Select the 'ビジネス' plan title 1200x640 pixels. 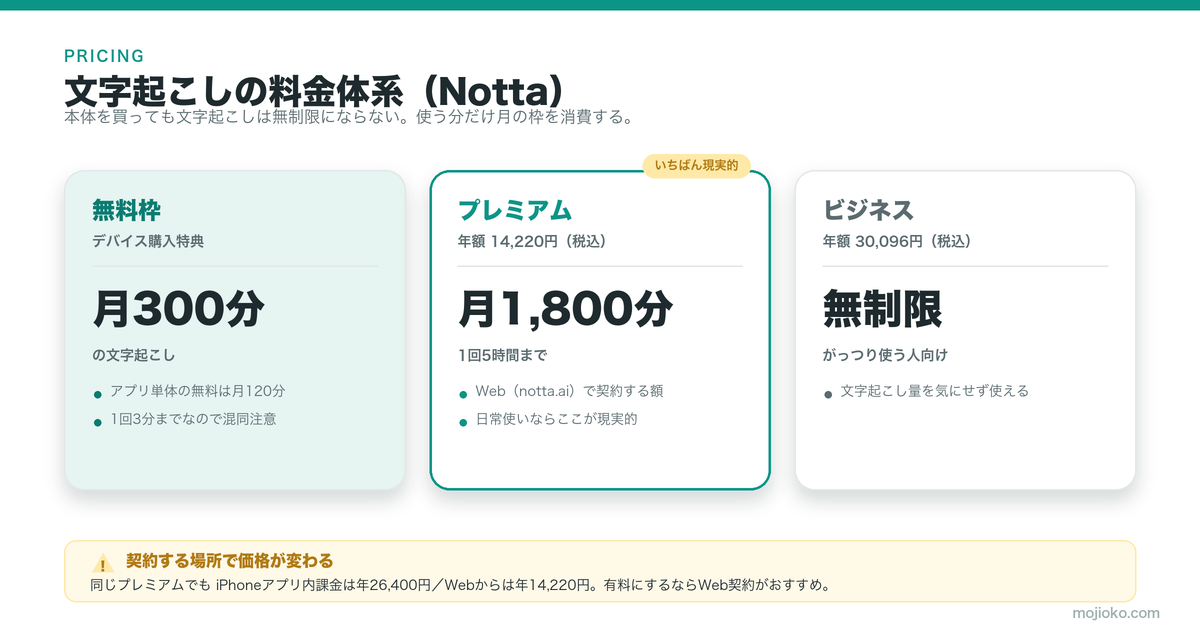point(868,210)
